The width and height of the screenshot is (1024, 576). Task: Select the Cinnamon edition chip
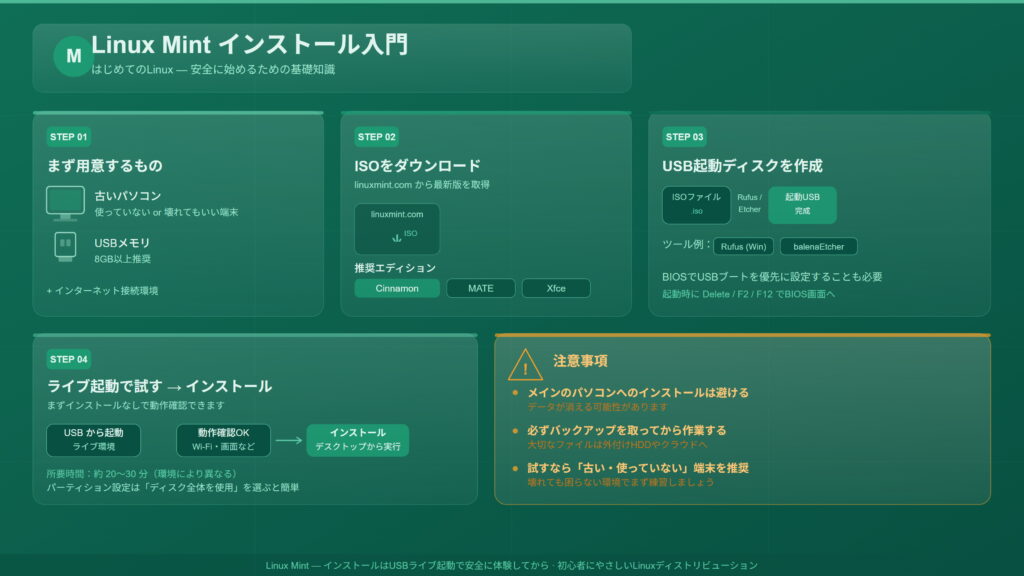[397, 288]
